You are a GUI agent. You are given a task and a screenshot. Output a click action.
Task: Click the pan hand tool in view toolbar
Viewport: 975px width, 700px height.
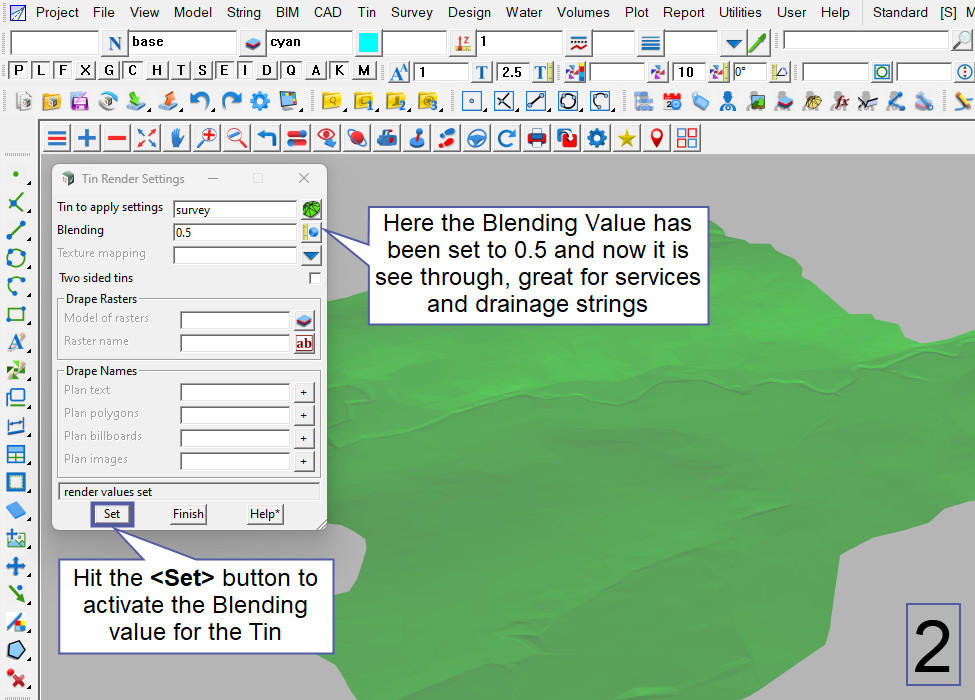[177, 138]
